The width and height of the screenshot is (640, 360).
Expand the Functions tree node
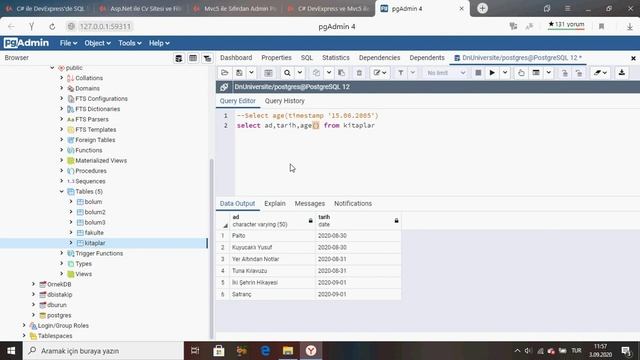click(x=62, y=150)
